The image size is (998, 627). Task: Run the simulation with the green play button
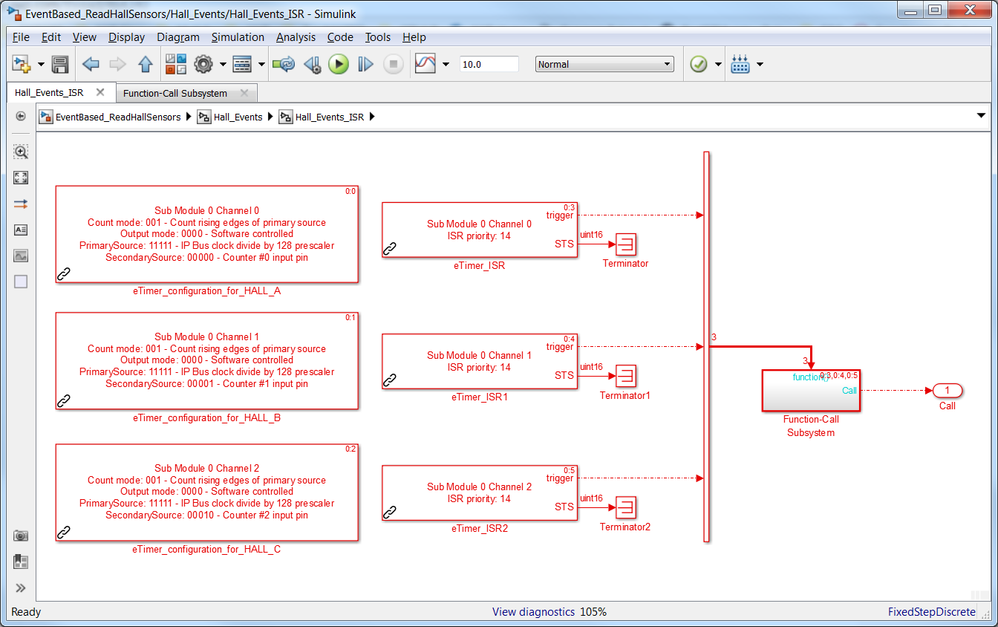tap(339, 64)
